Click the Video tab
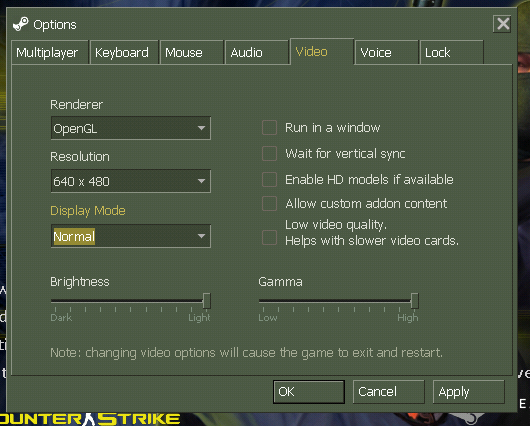Viewport: 530px width, 426px height. point(322,51)
